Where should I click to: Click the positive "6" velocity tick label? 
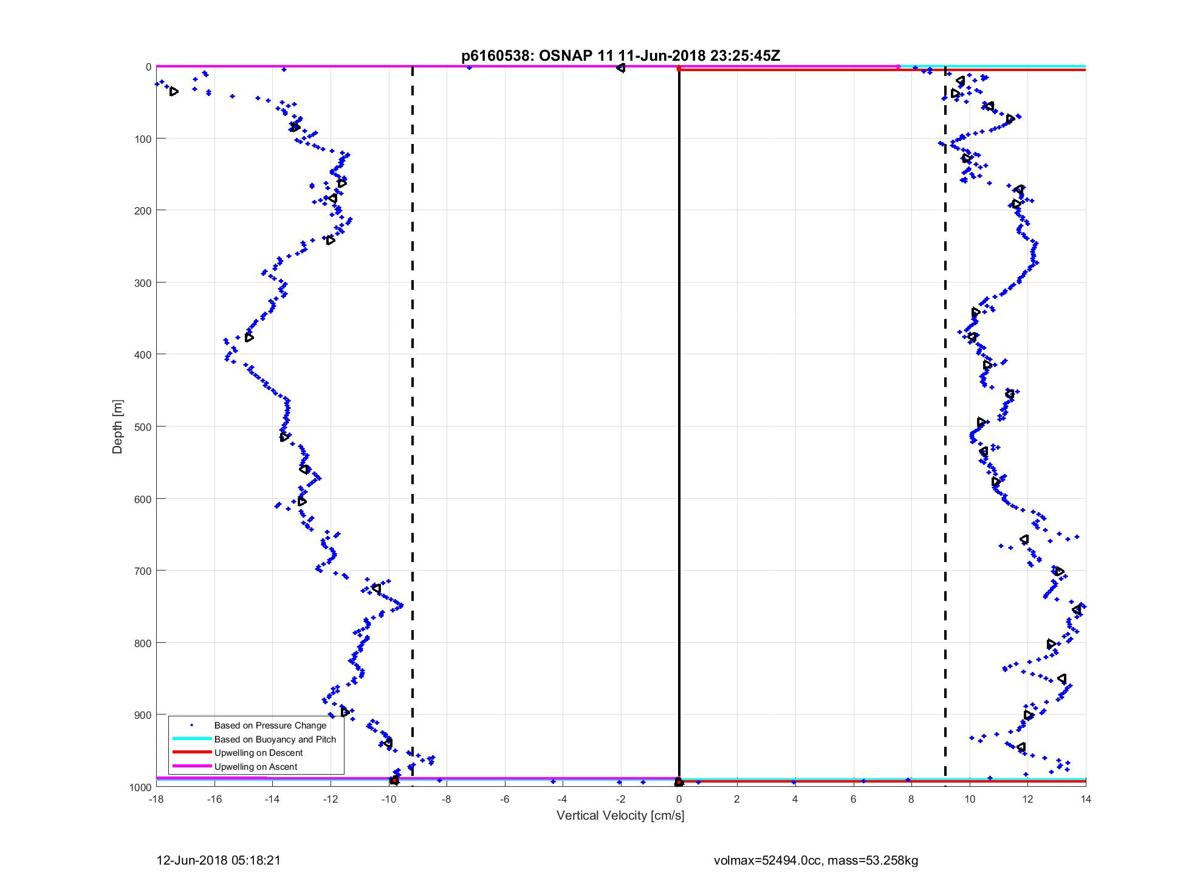[x=853, y=799]
